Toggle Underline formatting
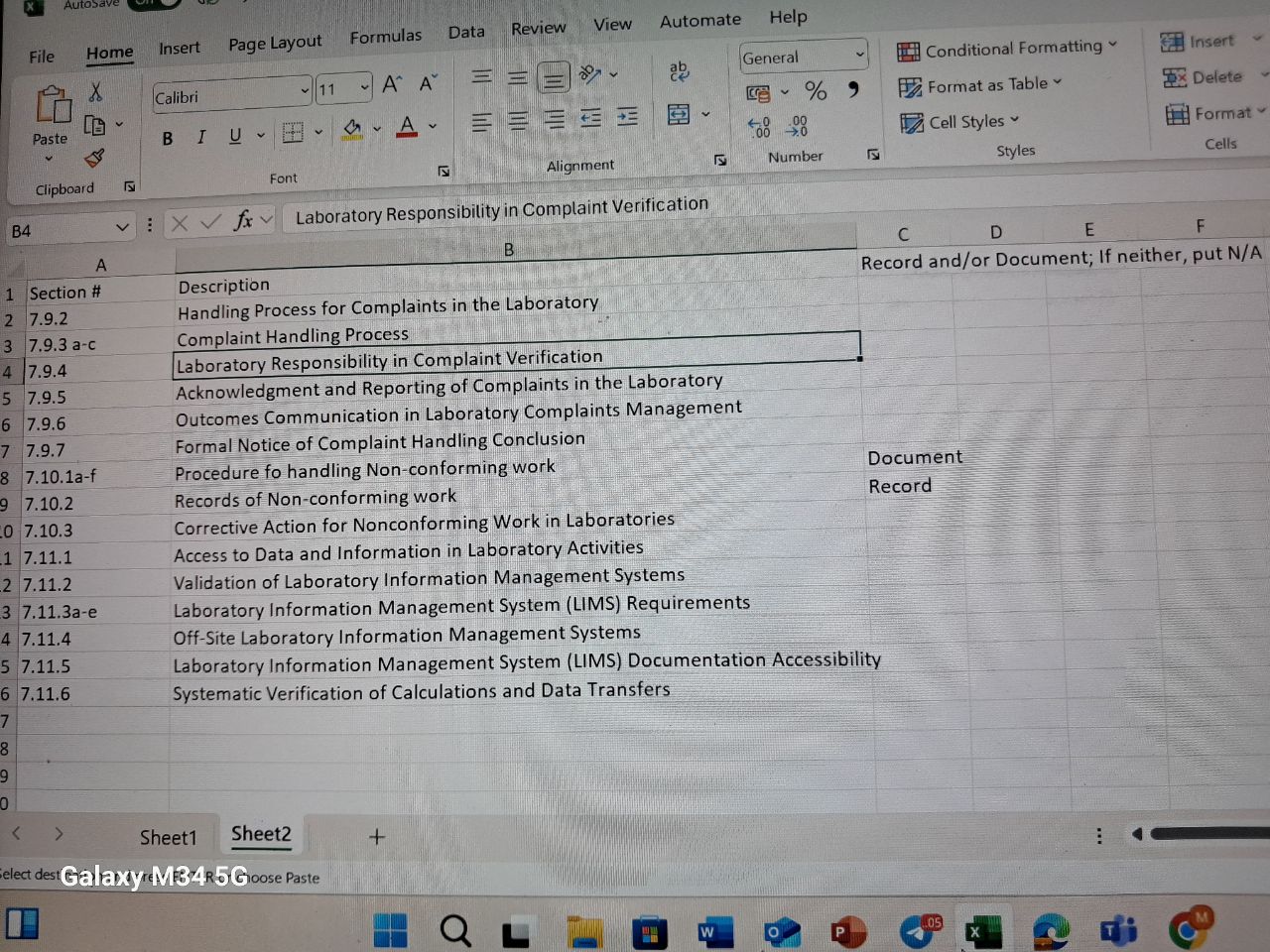 234,138
